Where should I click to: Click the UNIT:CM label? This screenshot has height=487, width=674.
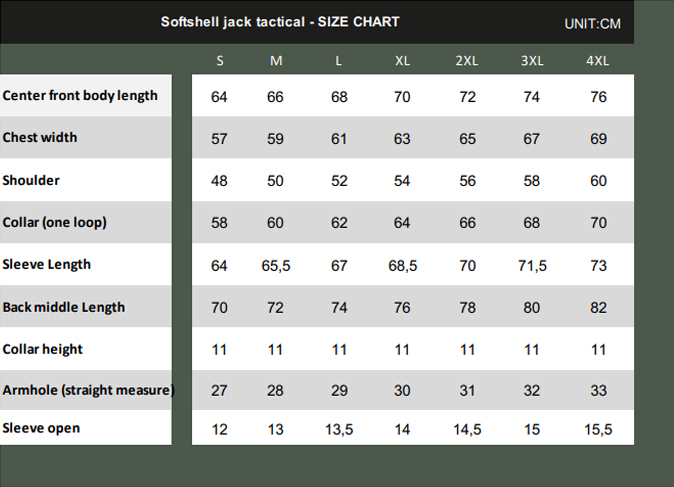[592, 23]
